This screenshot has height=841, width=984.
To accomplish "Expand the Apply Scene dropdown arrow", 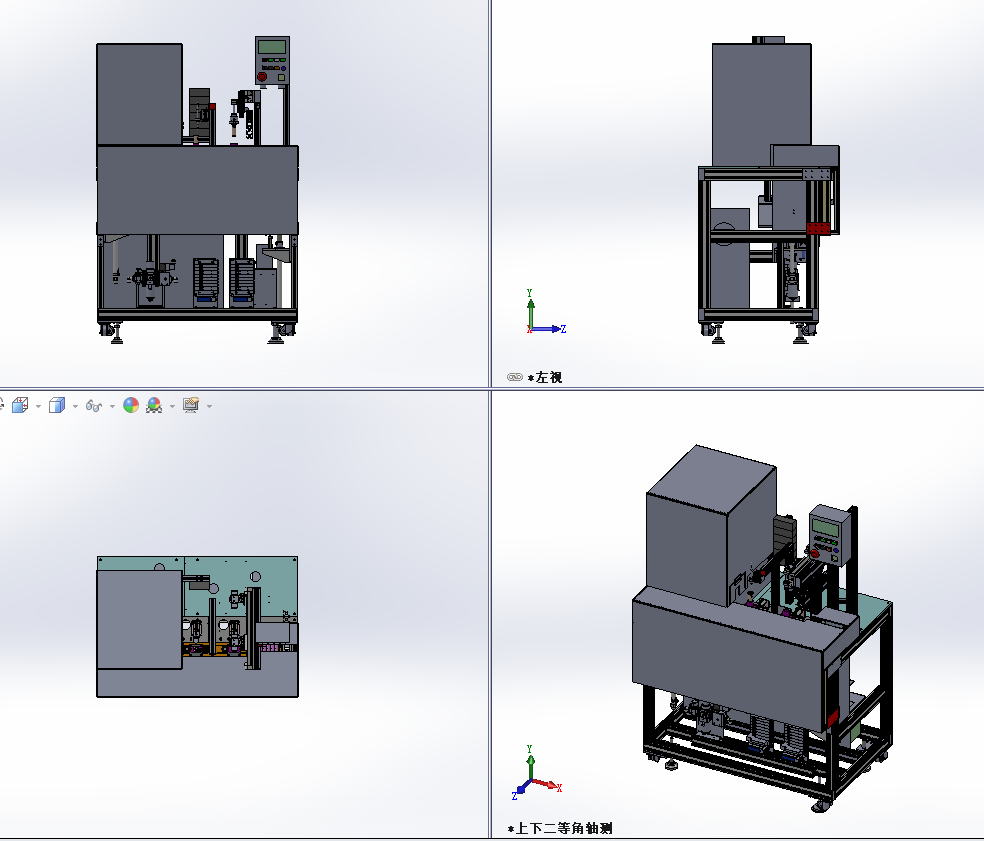I will [x=173, y=407].
